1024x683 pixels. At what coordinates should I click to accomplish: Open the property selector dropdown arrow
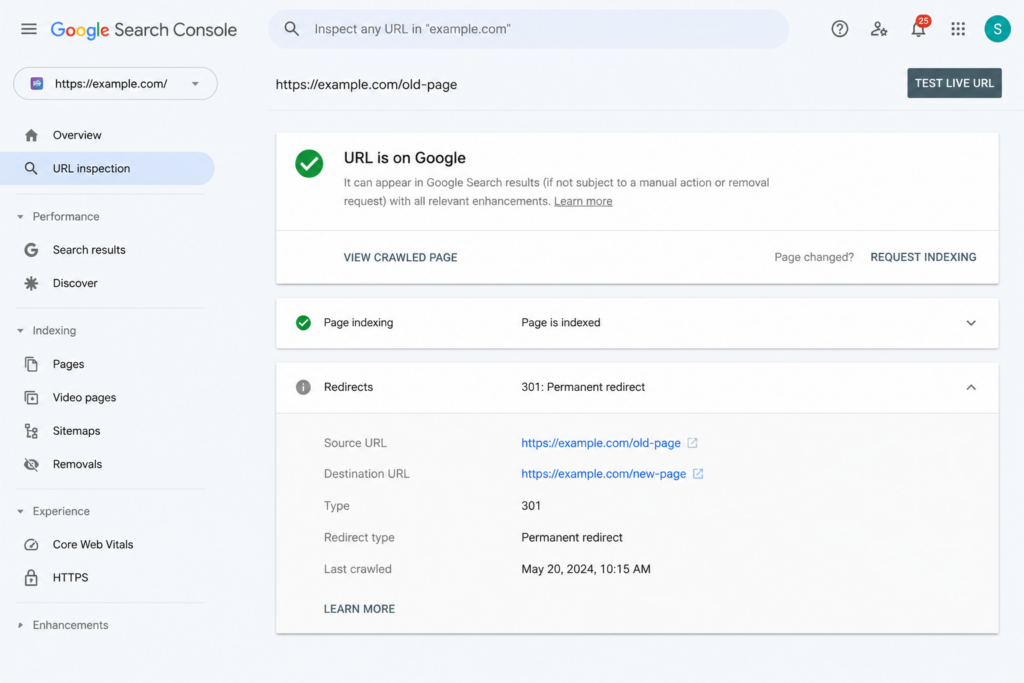195,84
